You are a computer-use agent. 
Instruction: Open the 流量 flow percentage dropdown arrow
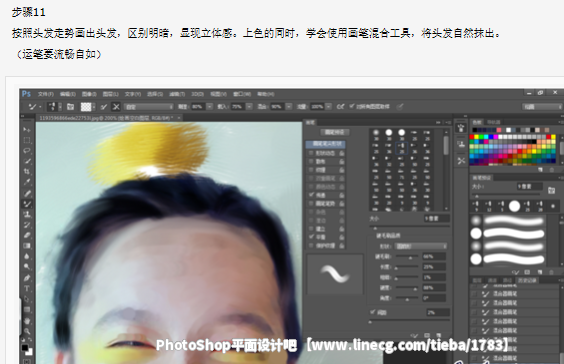coord(328,106)
